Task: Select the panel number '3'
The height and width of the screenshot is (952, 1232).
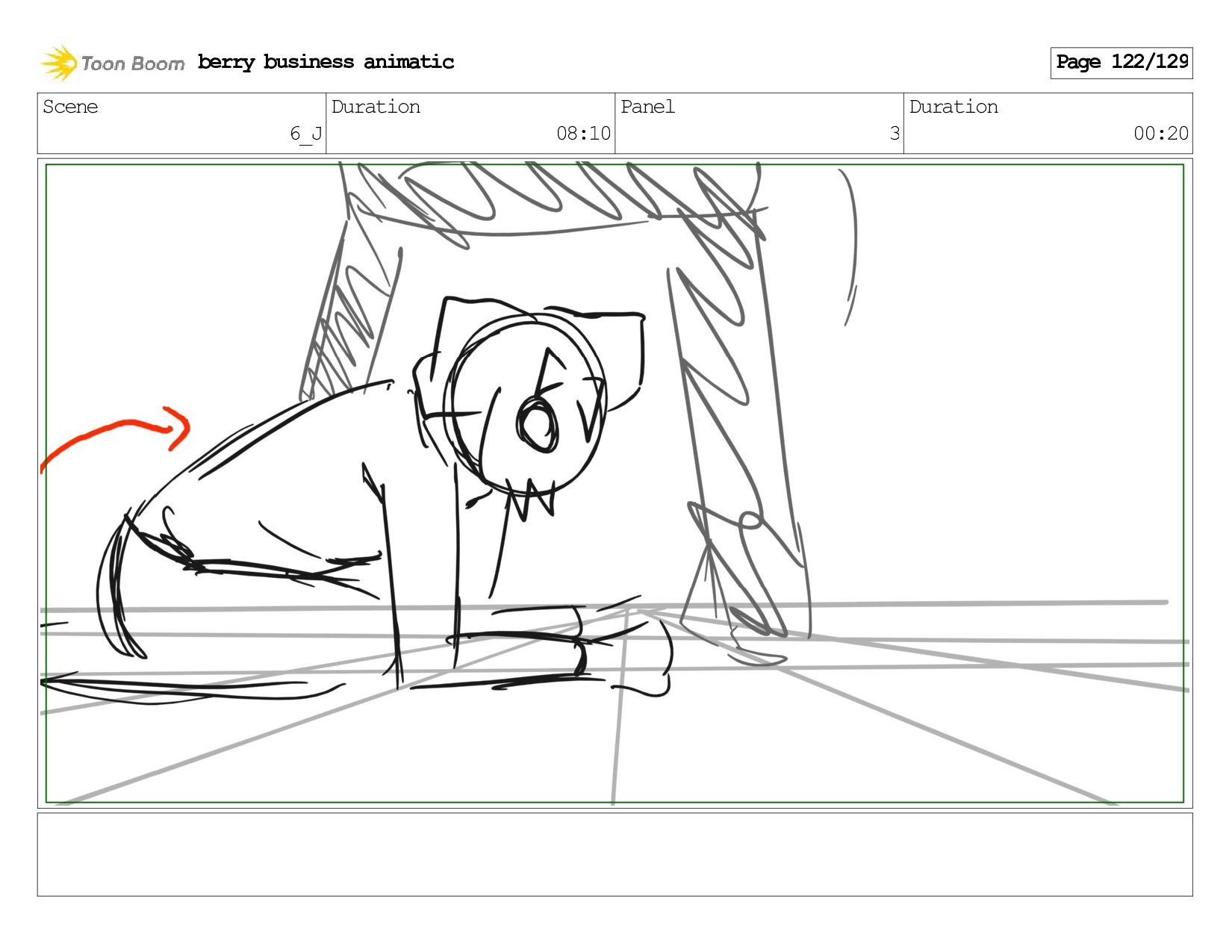Action: point(895,134)
